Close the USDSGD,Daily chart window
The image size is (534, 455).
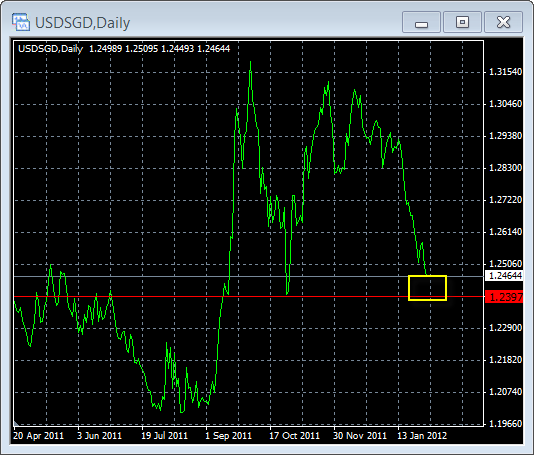click(x=503, y=22)
